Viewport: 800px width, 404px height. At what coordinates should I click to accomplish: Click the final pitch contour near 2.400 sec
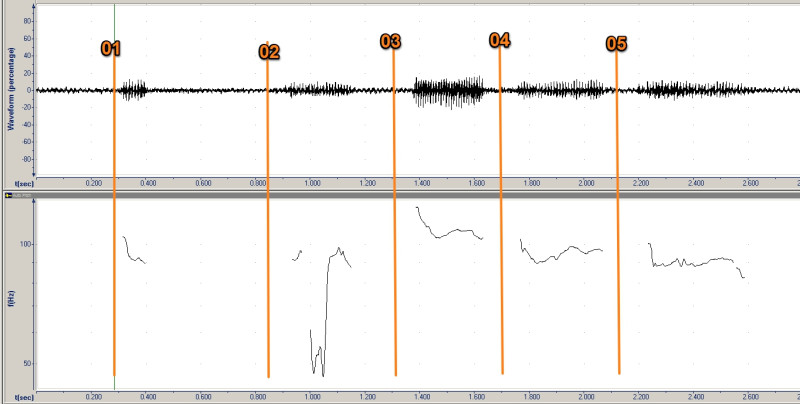coord(696,261)
